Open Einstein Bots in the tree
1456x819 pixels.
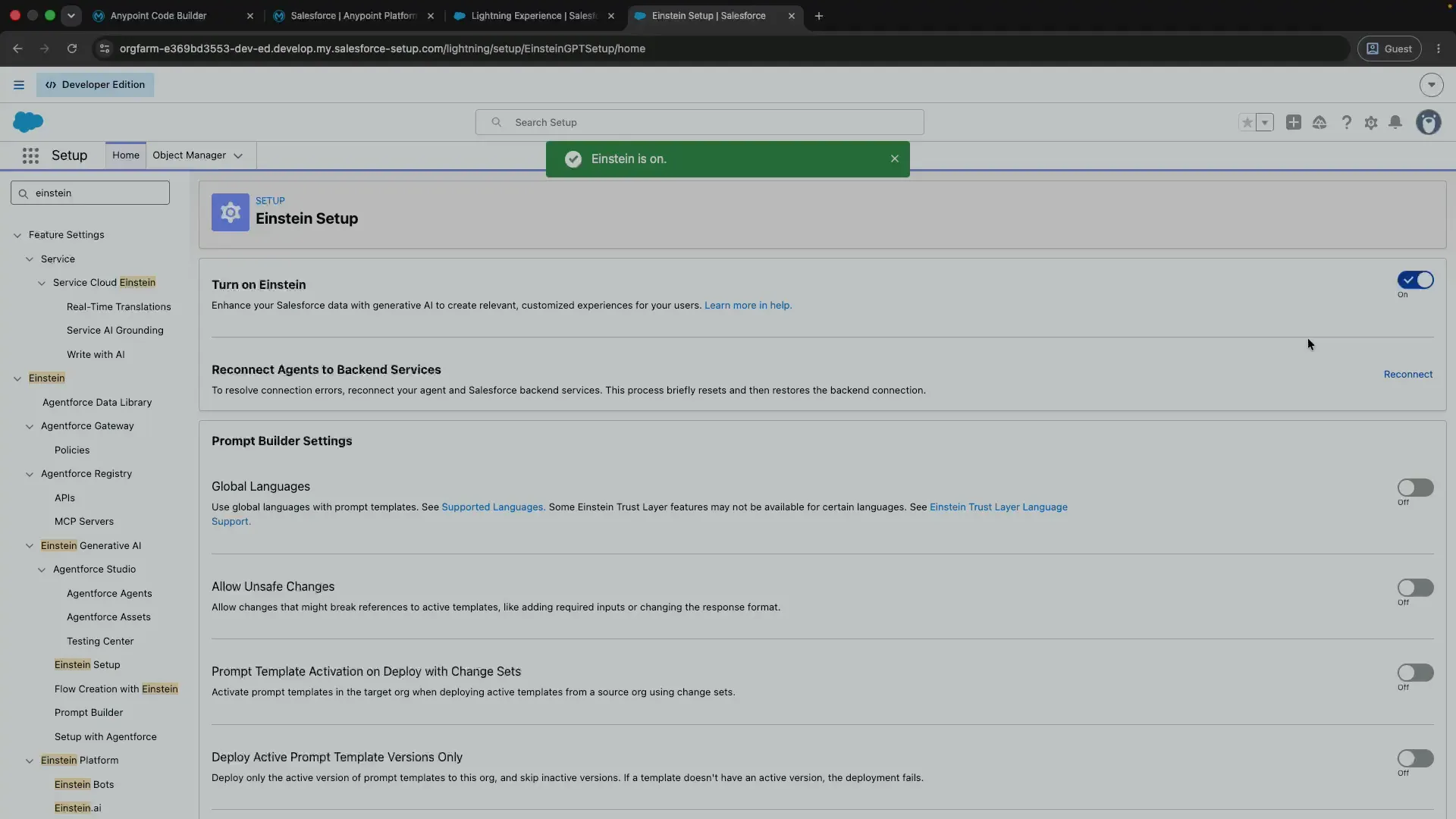pyautogui.click(x=84, y=785)
